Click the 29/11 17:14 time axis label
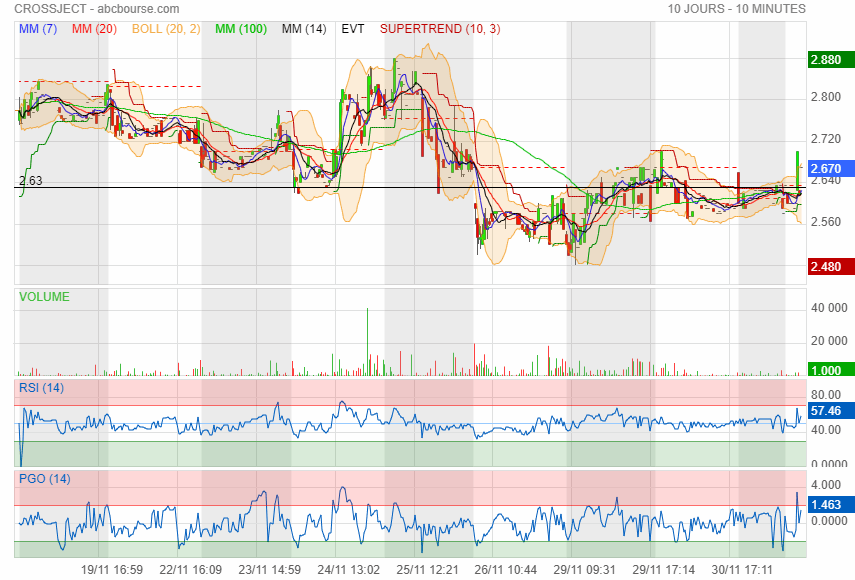The image size is (855, 580). [664, 570]
